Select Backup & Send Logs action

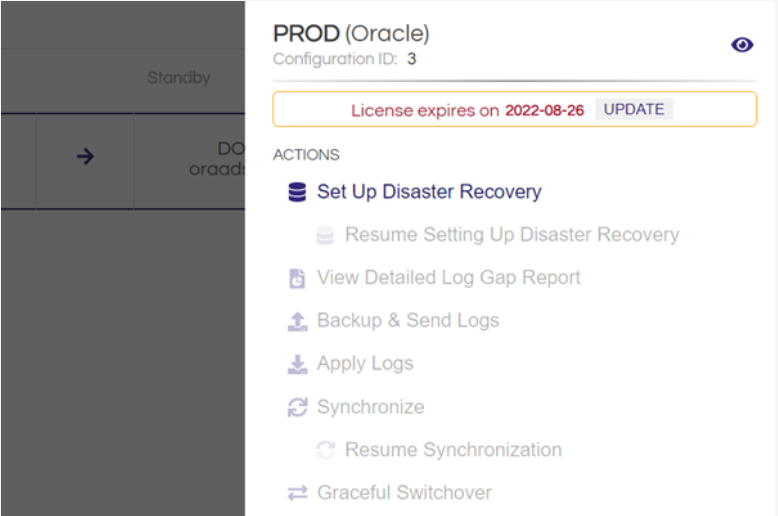407,321
